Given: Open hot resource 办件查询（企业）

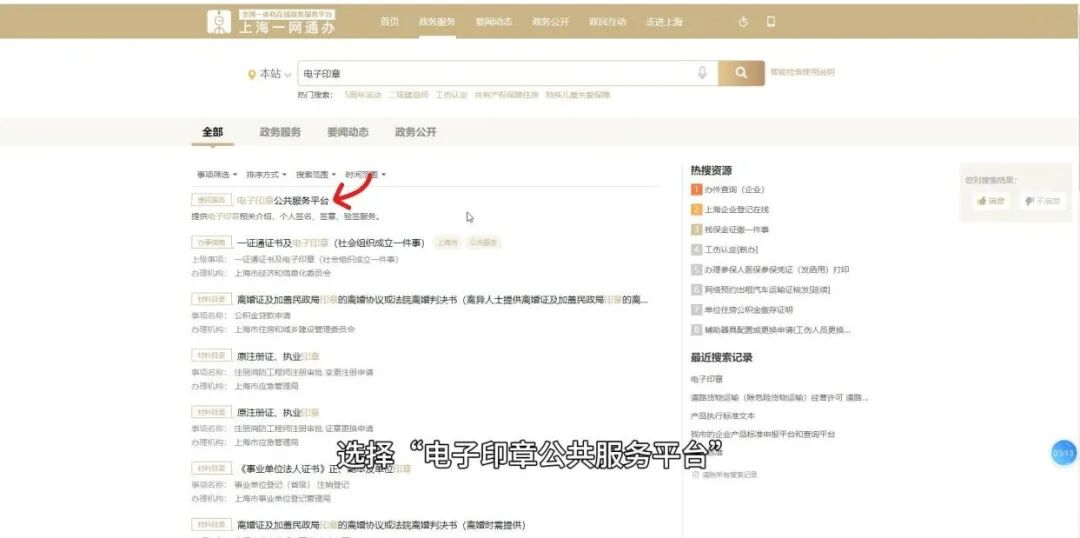Looking at the screenshot, I should 735,189.
